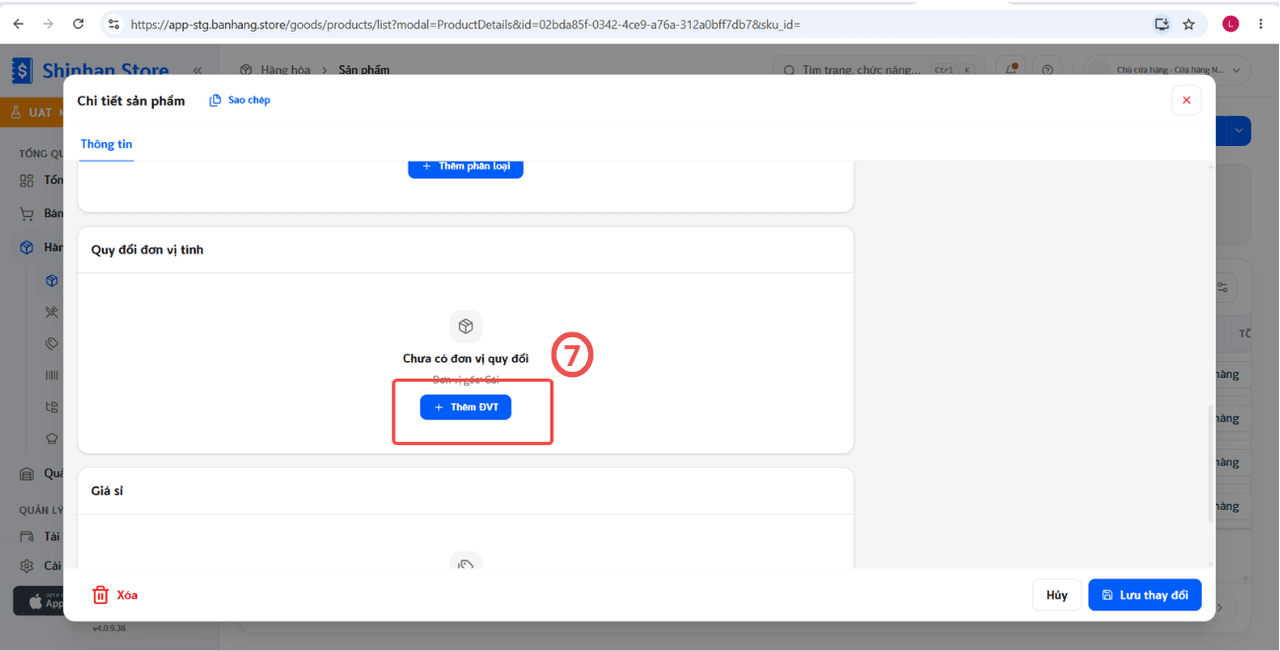Open the Chrome profile avatar L
Screen dimensions: 1280x651
(x=1231, y=24)
